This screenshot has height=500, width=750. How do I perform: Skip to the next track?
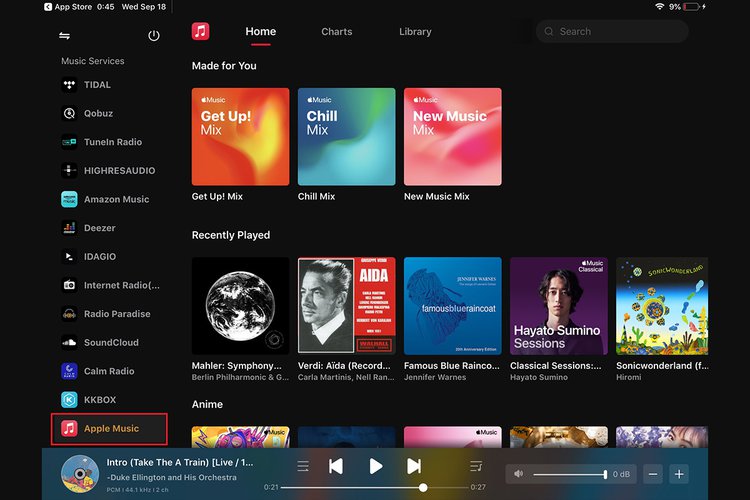pyautogui.click(x=414, y=466)
